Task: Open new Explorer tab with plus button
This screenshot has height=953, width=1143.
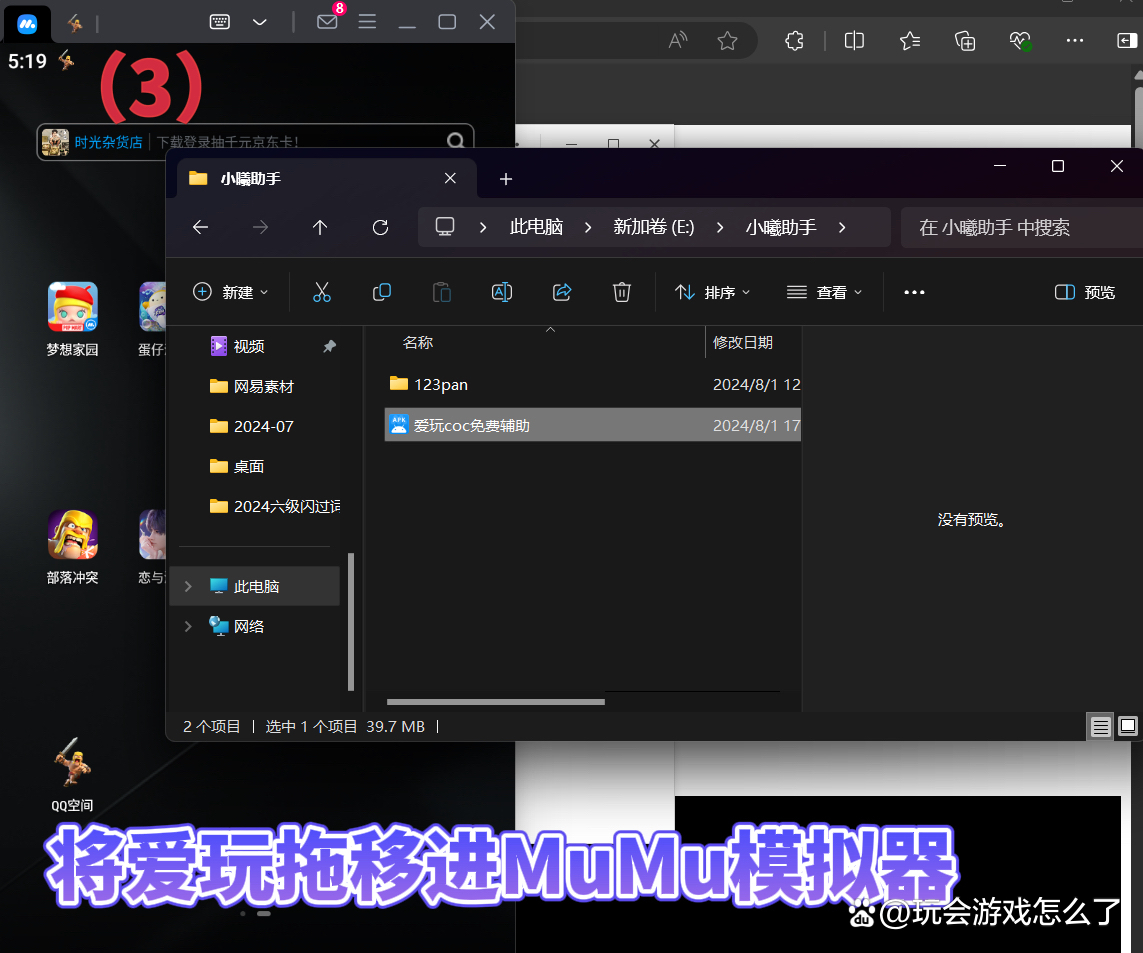Action: click(x=506, y=179)
